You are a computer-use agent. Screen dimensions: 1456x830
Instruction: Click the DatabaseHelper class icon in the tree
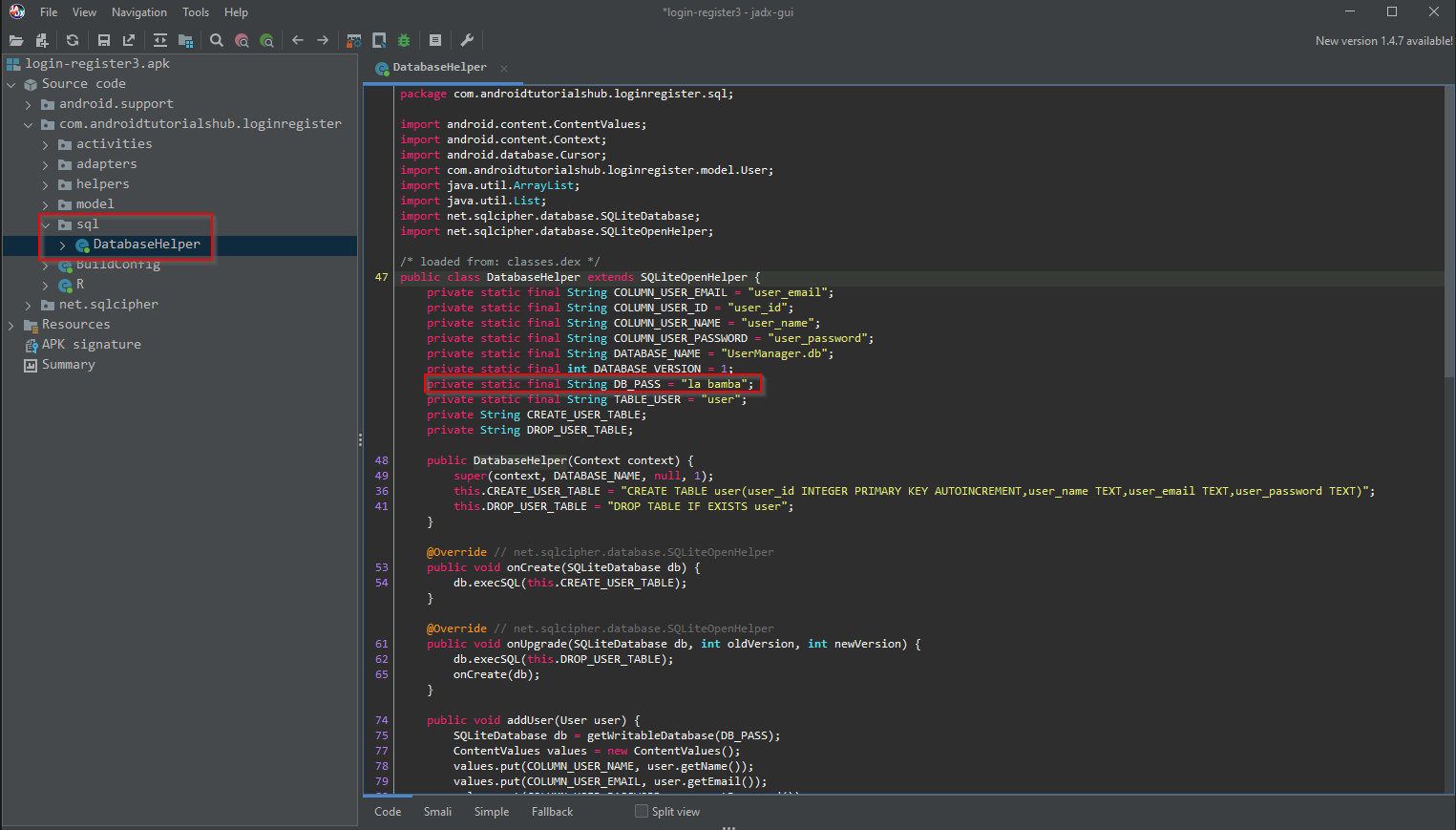[82, 245]
